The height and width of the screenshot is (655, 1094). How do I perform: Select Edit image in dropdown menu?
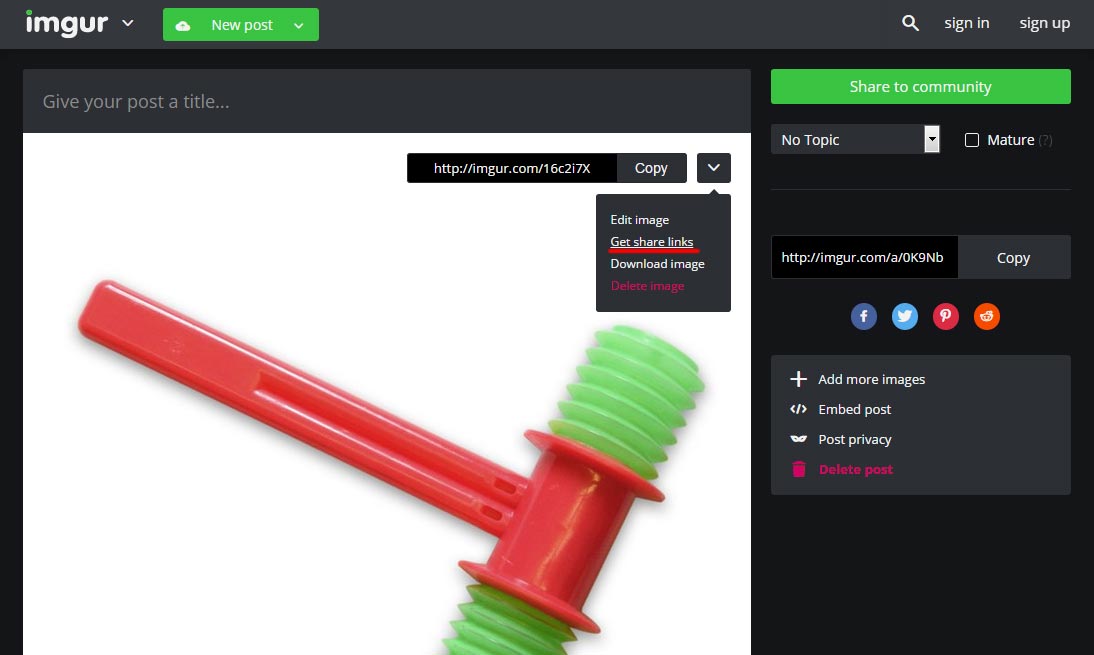pyautogui.click(x=639, y=220)
